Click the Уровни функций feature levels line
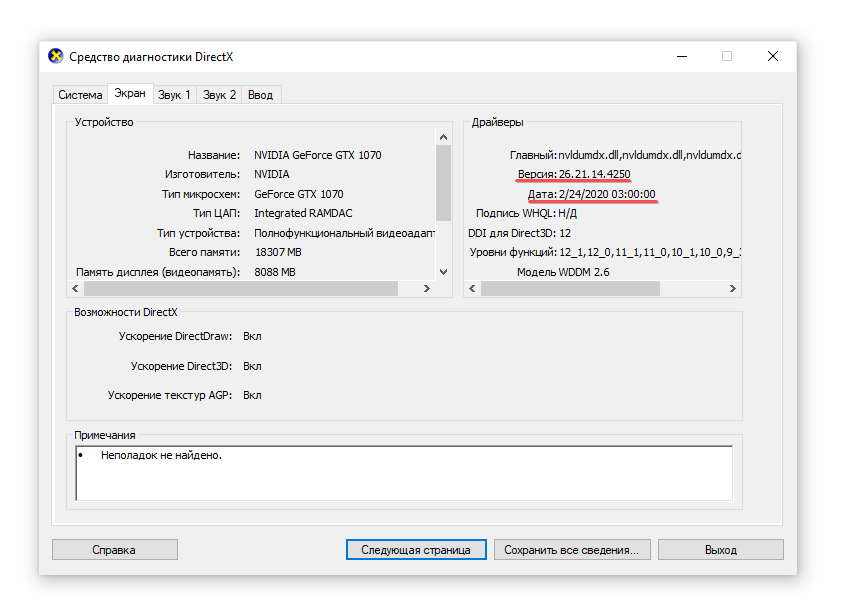This screenshot has height=606, width=844. click(605, 252)
